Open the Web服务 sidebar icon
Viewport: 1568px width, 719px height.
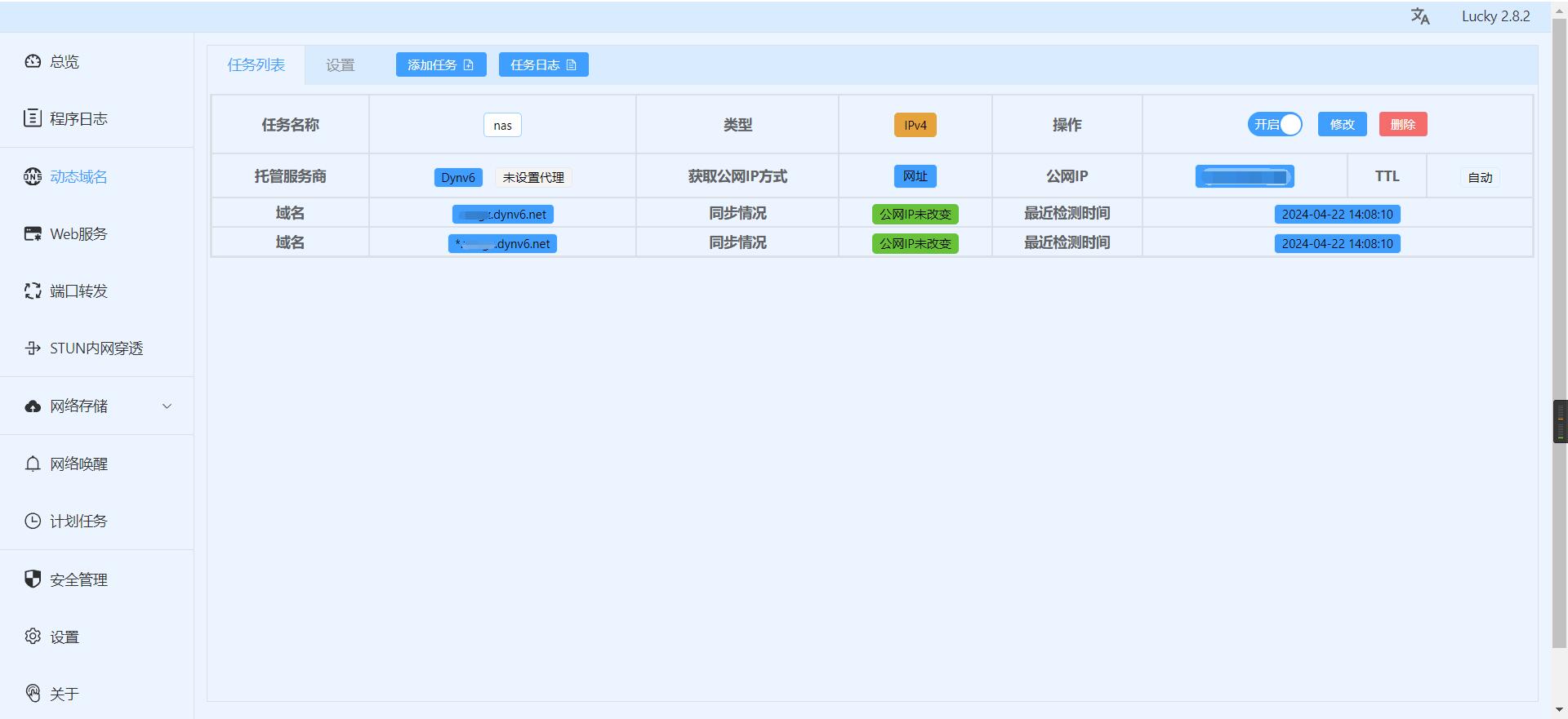click(33, 234)
